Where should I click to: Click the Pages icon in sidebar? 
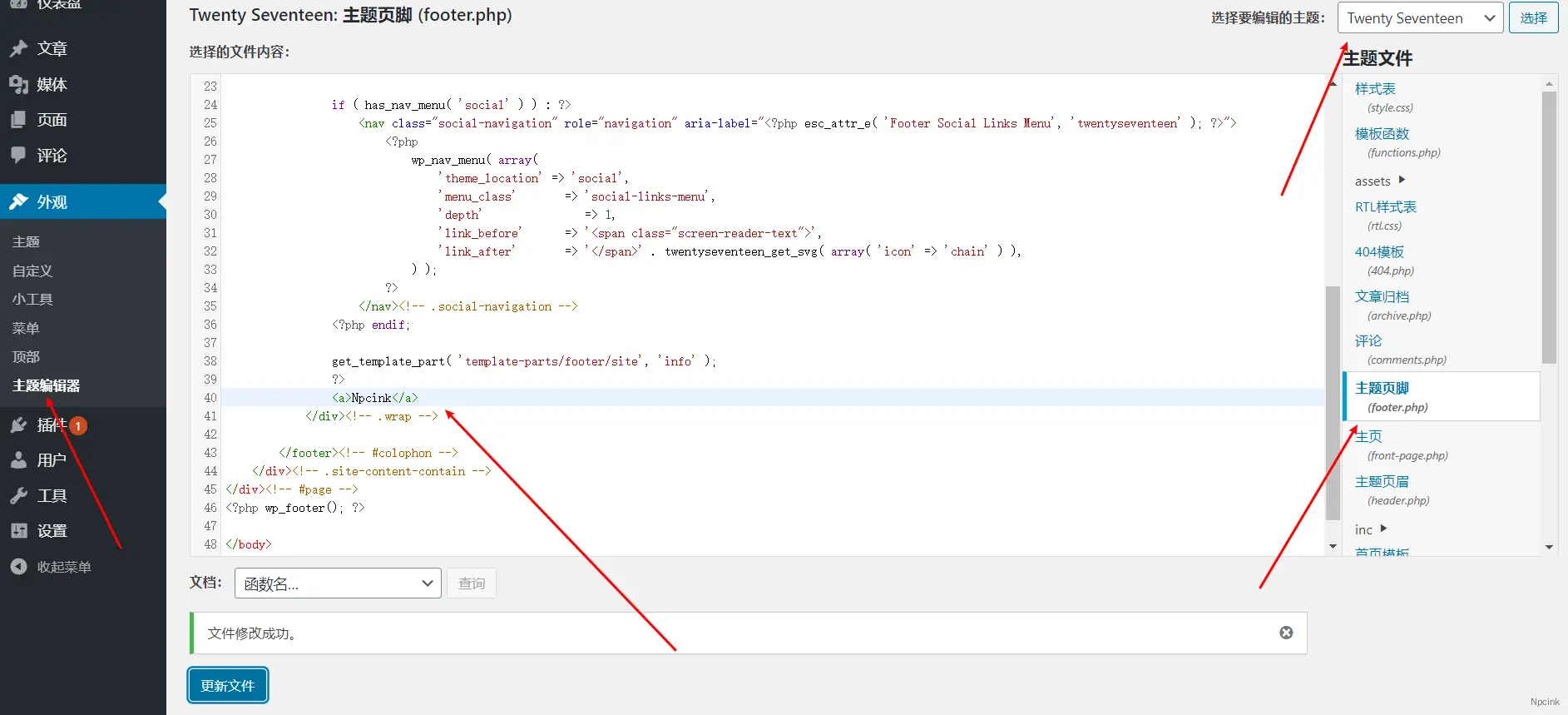click(x=18, y=120)
